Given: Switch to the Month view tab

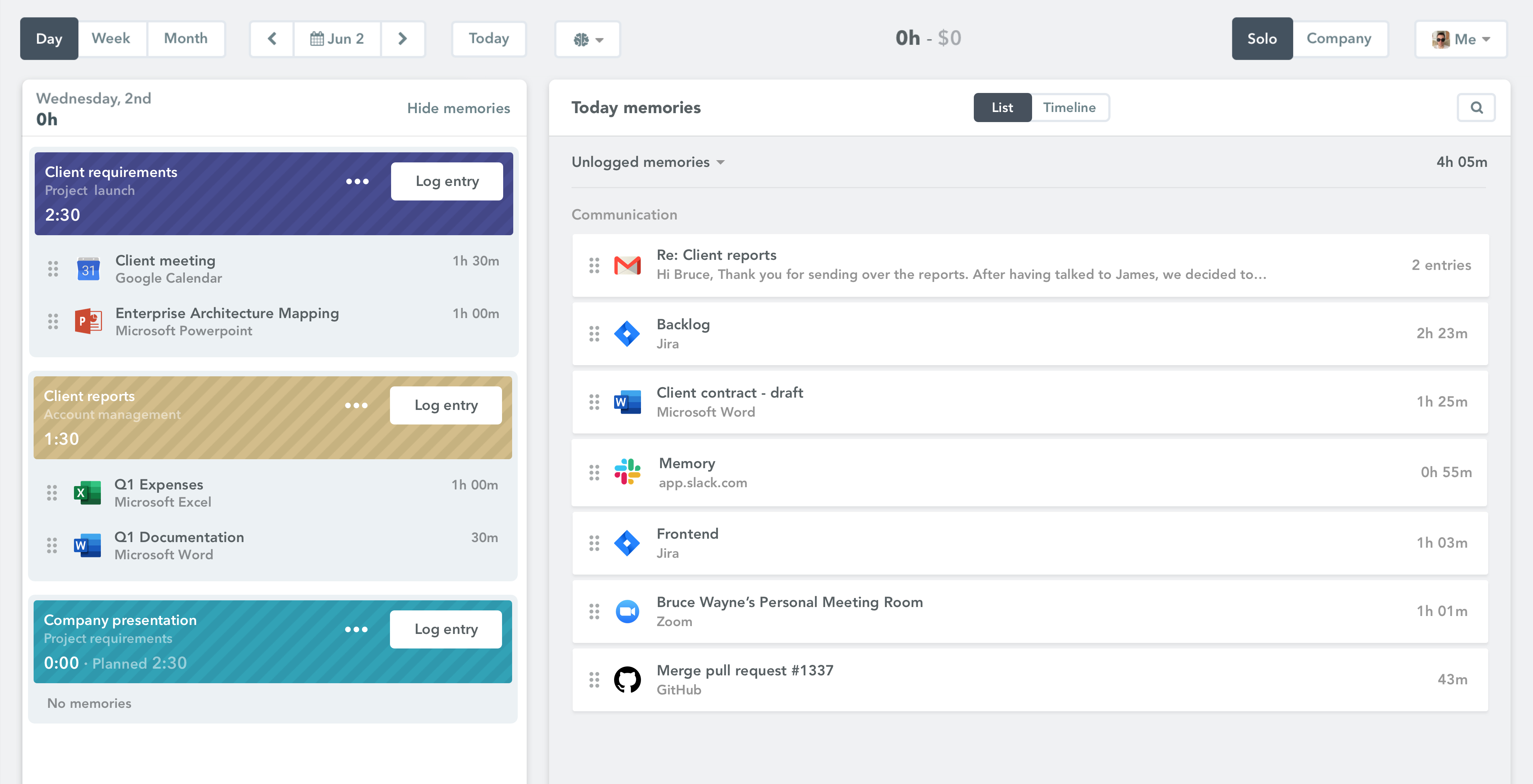Looking at the screenshot, I should 186,39.
